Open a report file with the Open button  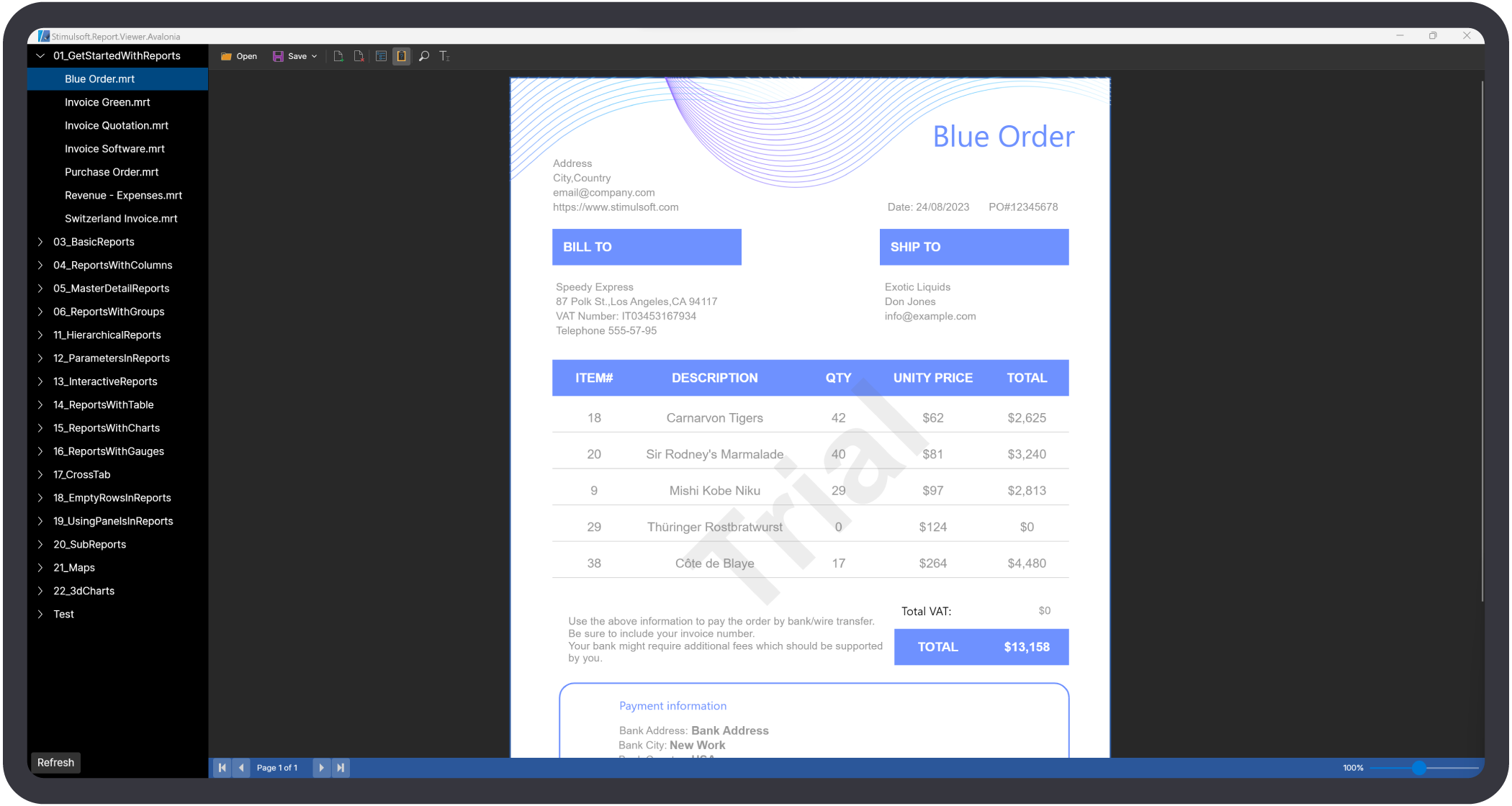click(239, 56)
